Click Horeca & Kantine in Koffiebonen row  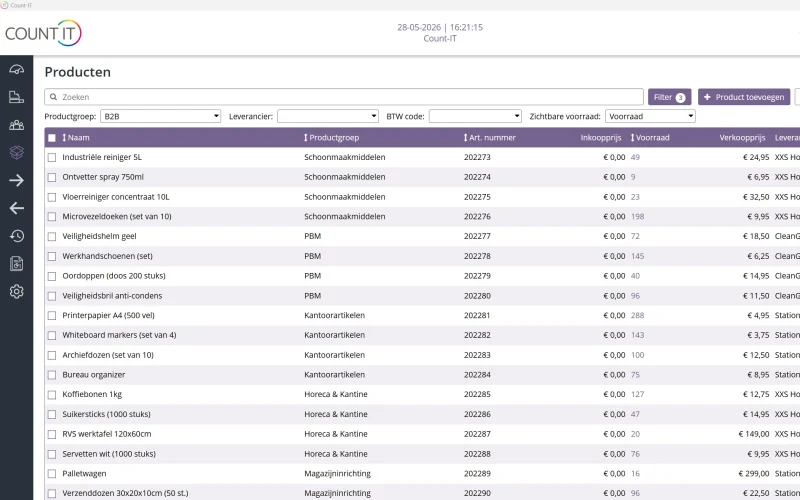(x=336, y=394)
